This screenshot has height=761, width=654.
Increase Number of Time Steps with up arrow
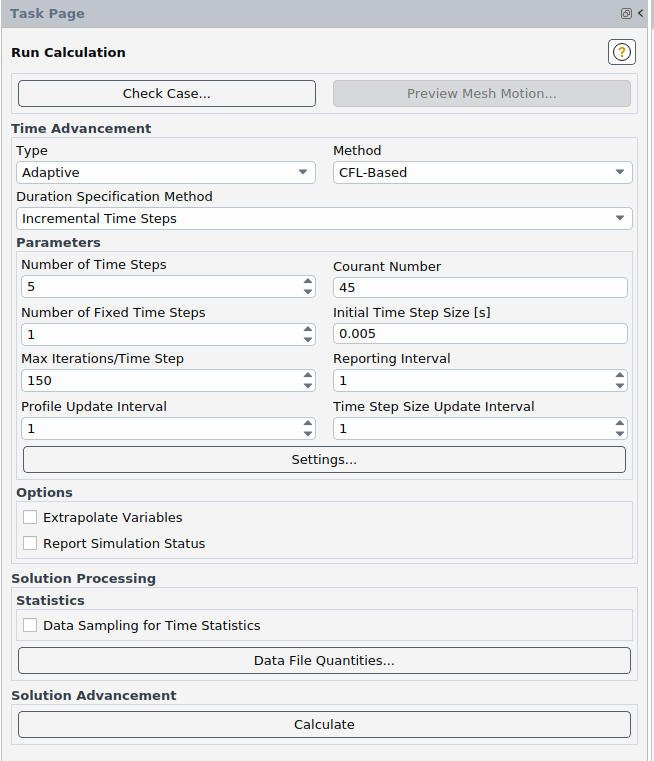click(x=308, y=282)
